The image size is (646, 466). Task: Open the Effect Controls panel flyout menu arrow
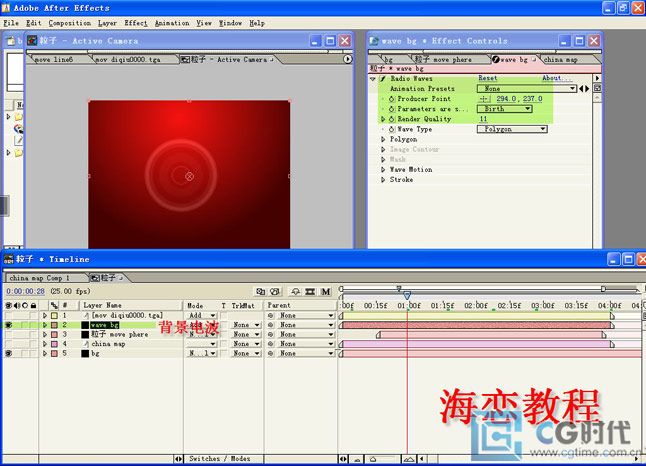tap(597, 78)
